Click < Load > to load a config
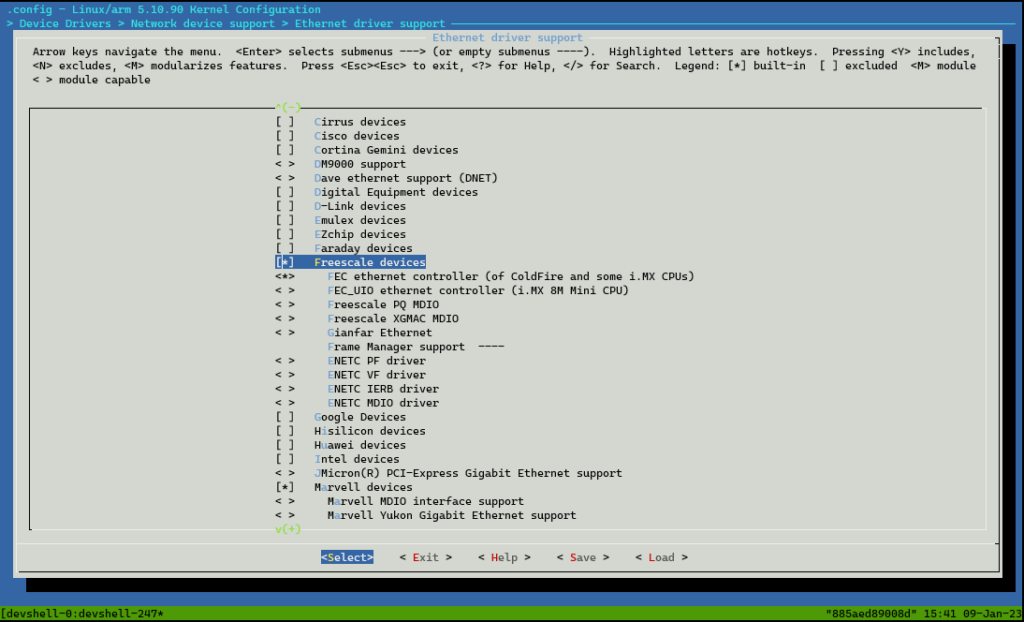1024x622 pixels. 661,557
